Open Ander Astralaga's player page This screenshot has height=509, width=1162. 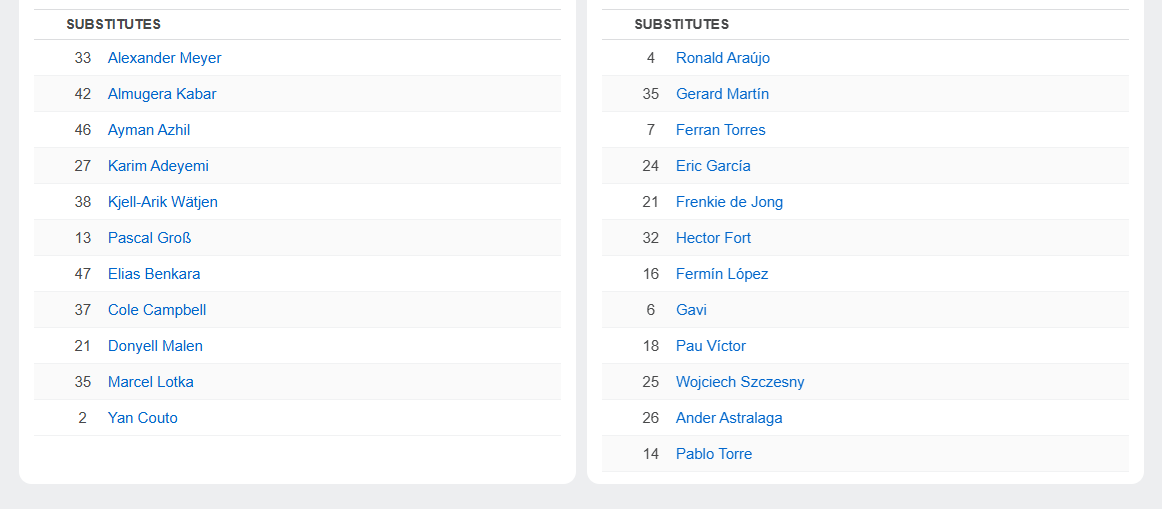[729, 418]
